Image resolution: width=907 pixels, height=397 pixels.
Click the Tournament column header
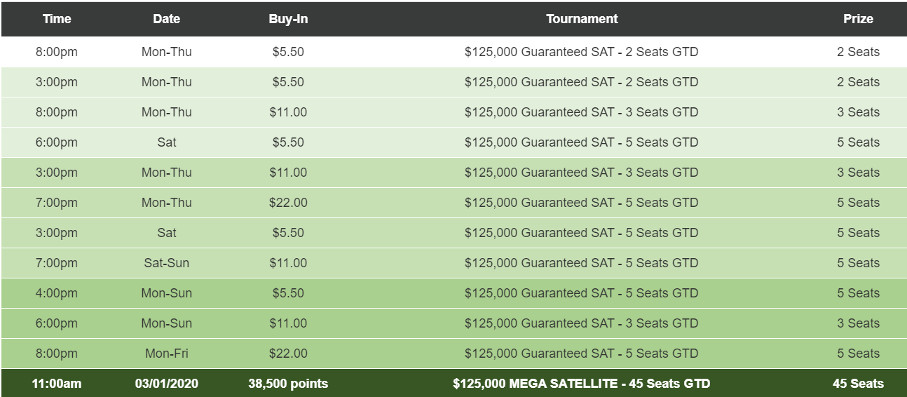click(581, 19)
